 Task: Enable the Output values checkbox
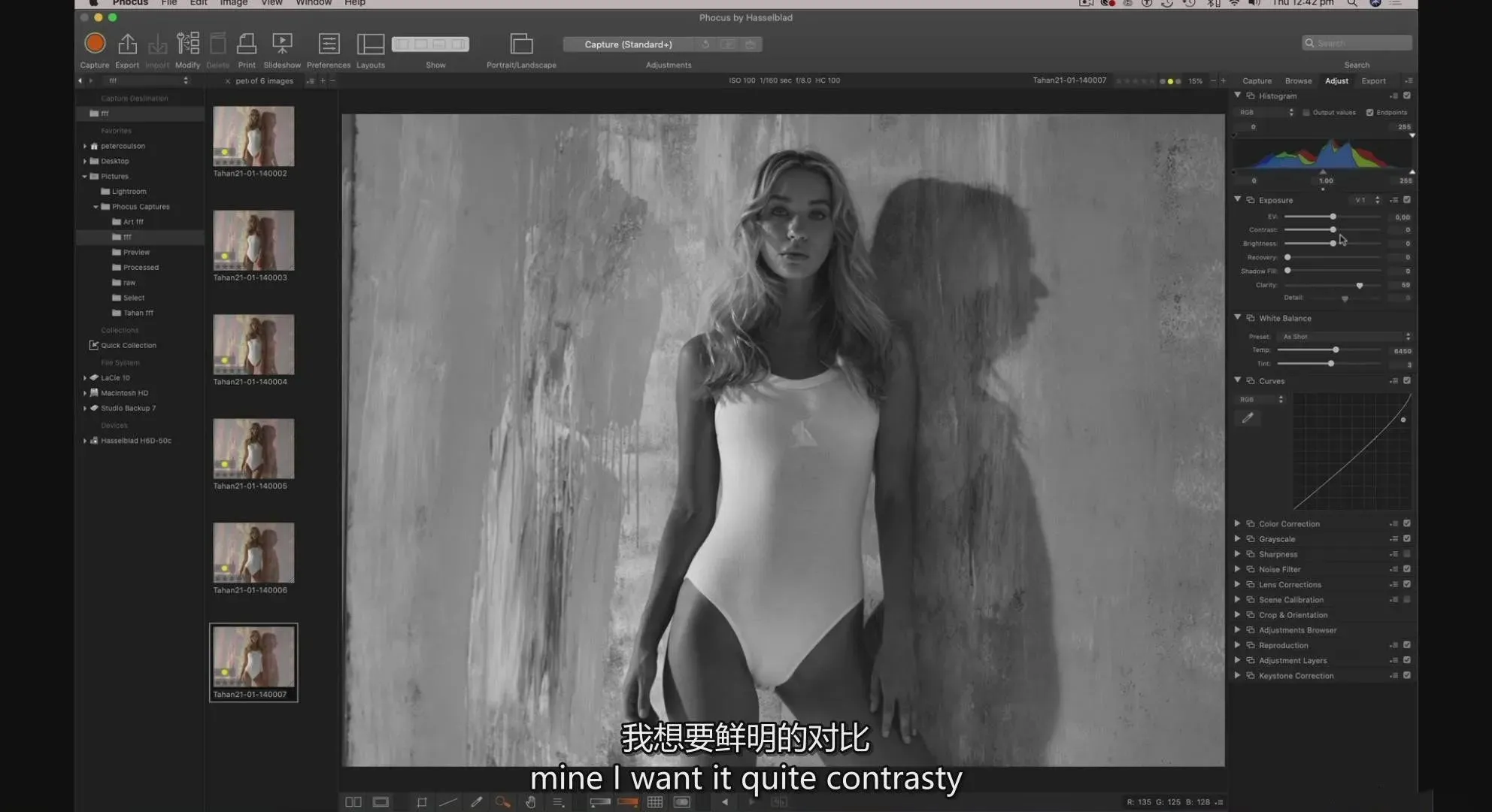1306,113
